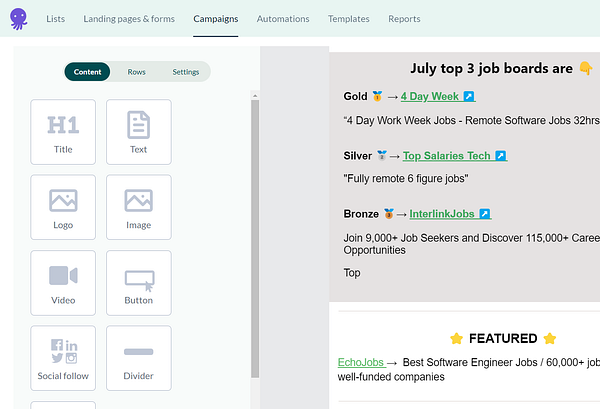The height and width of the screenshot is (409, 600).
Task: Click the FEATURED heading
Action: pos(503,339)
